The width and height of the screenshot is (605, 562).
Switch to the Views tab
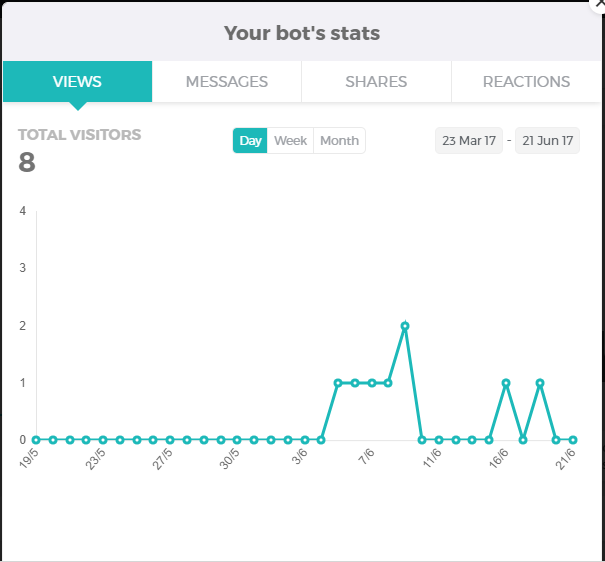coord(77,82)
